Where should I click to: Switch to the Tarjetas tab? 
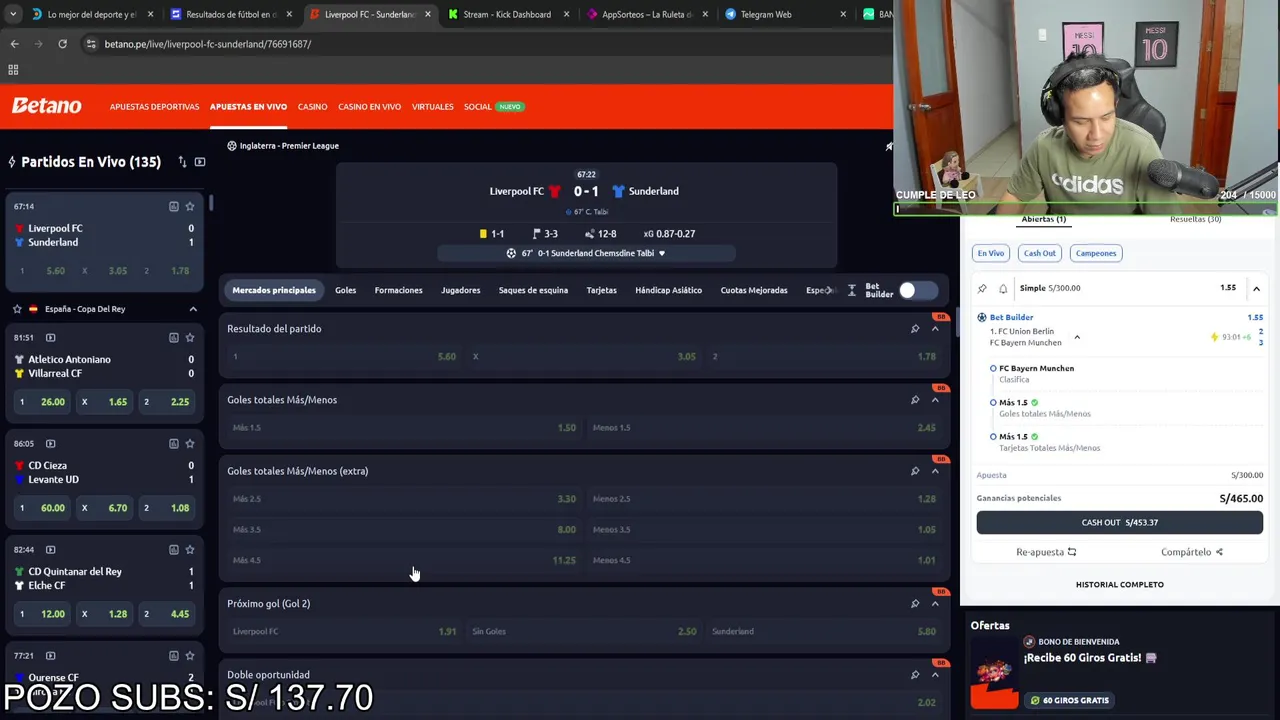click(x=601, y=290)
